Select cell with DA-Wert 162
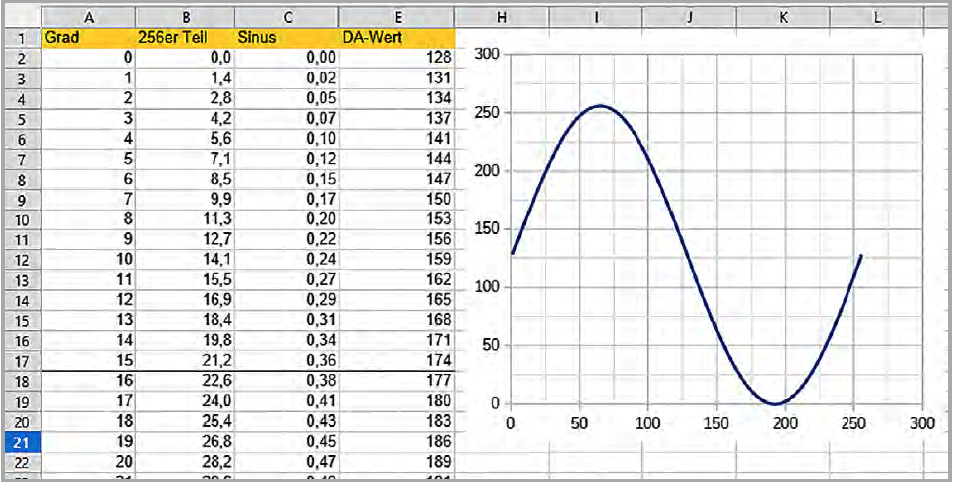 coord(397,280)
